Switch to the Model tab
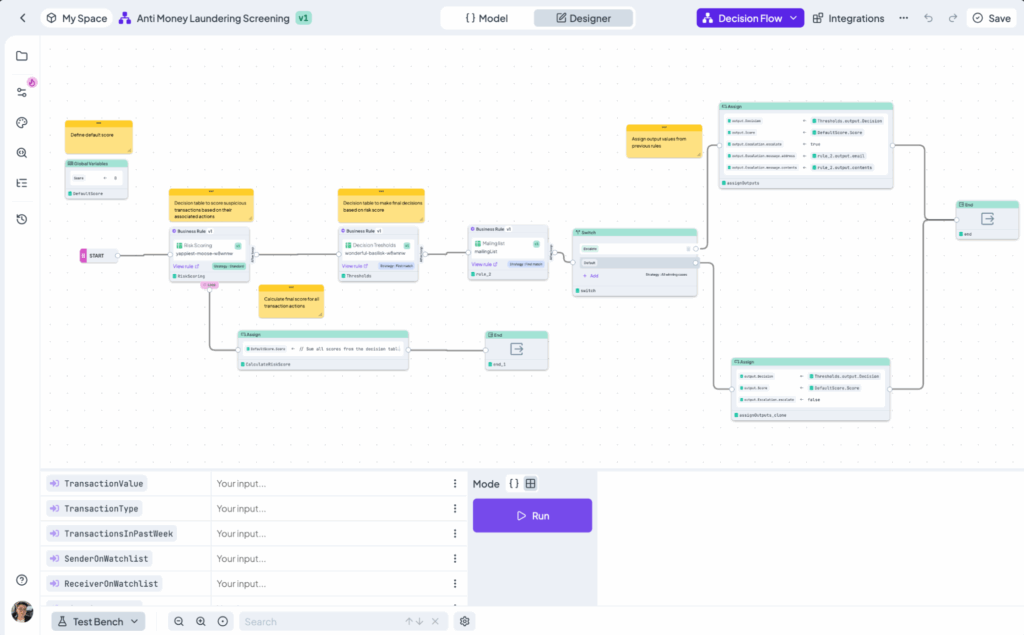The height and width of the screenshot is (635, 1024). tap(487, 17)
